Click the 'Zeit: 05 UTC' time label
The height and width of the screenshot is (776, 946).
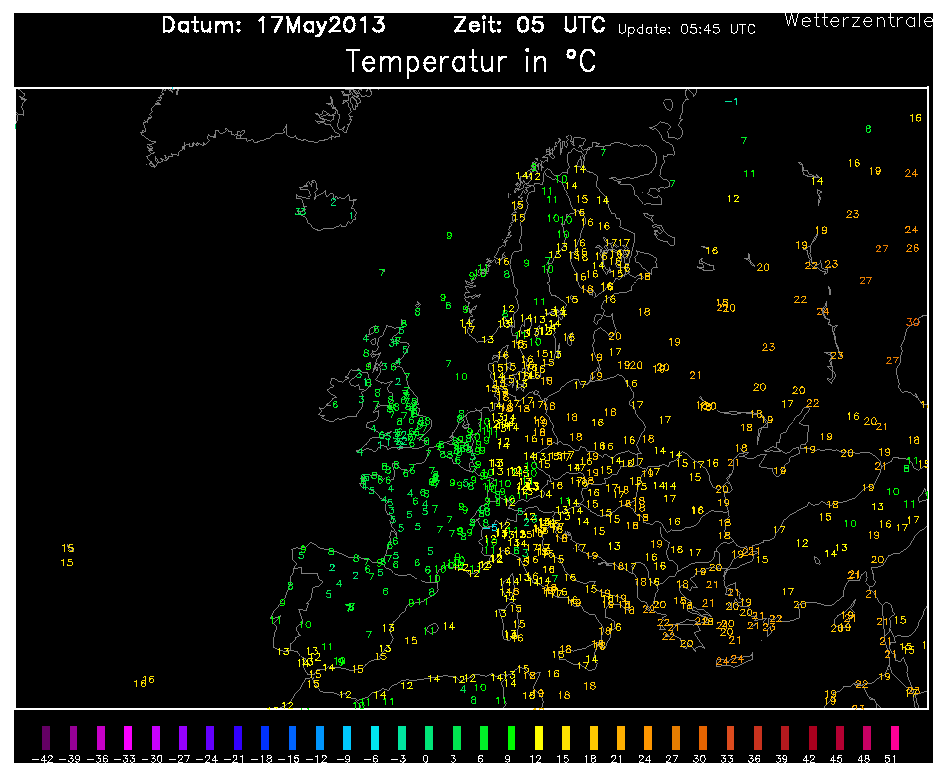click(531, 25)
